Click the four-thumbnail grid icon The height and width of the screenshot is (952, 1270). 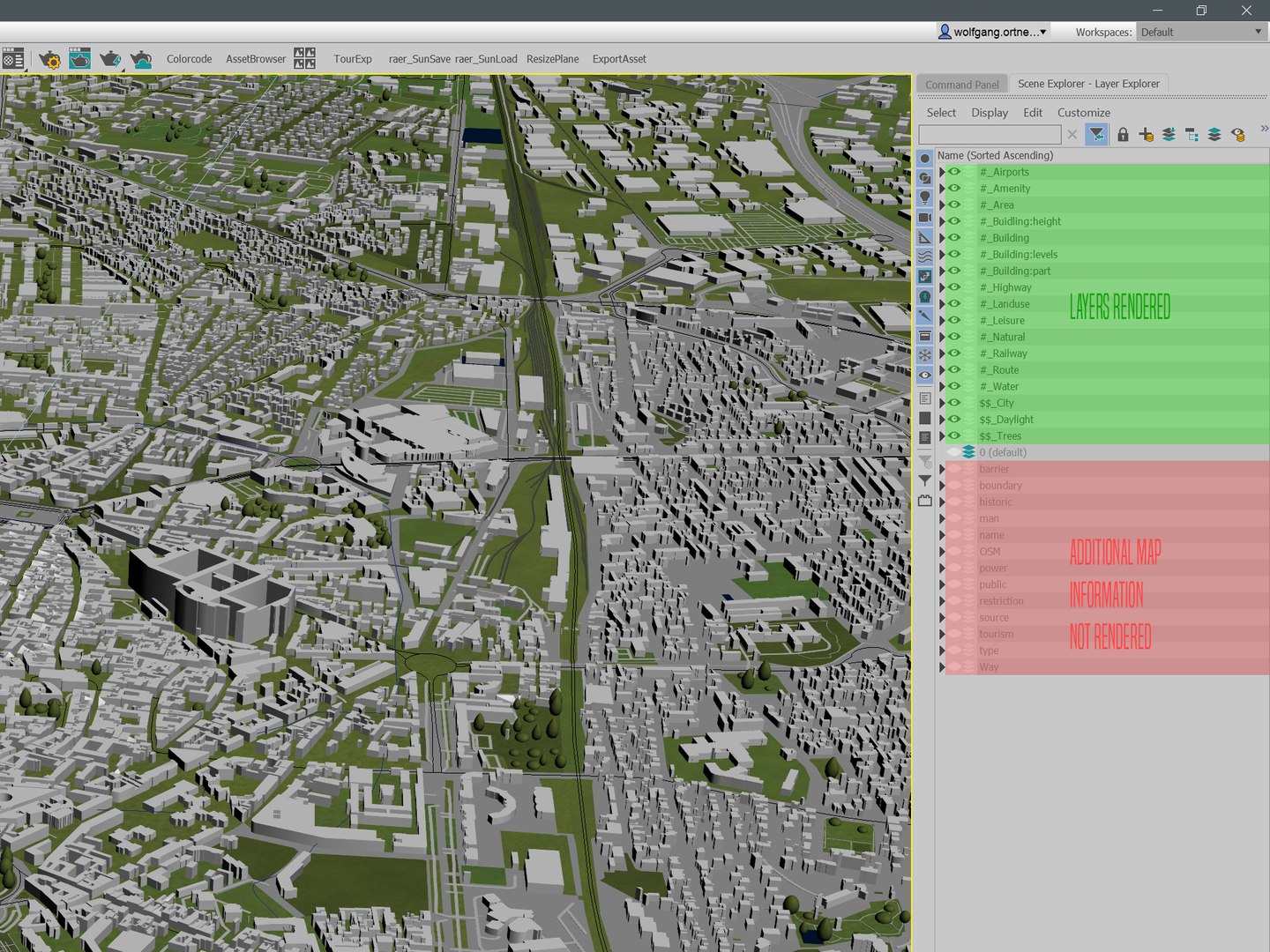(x=304, y=59)
